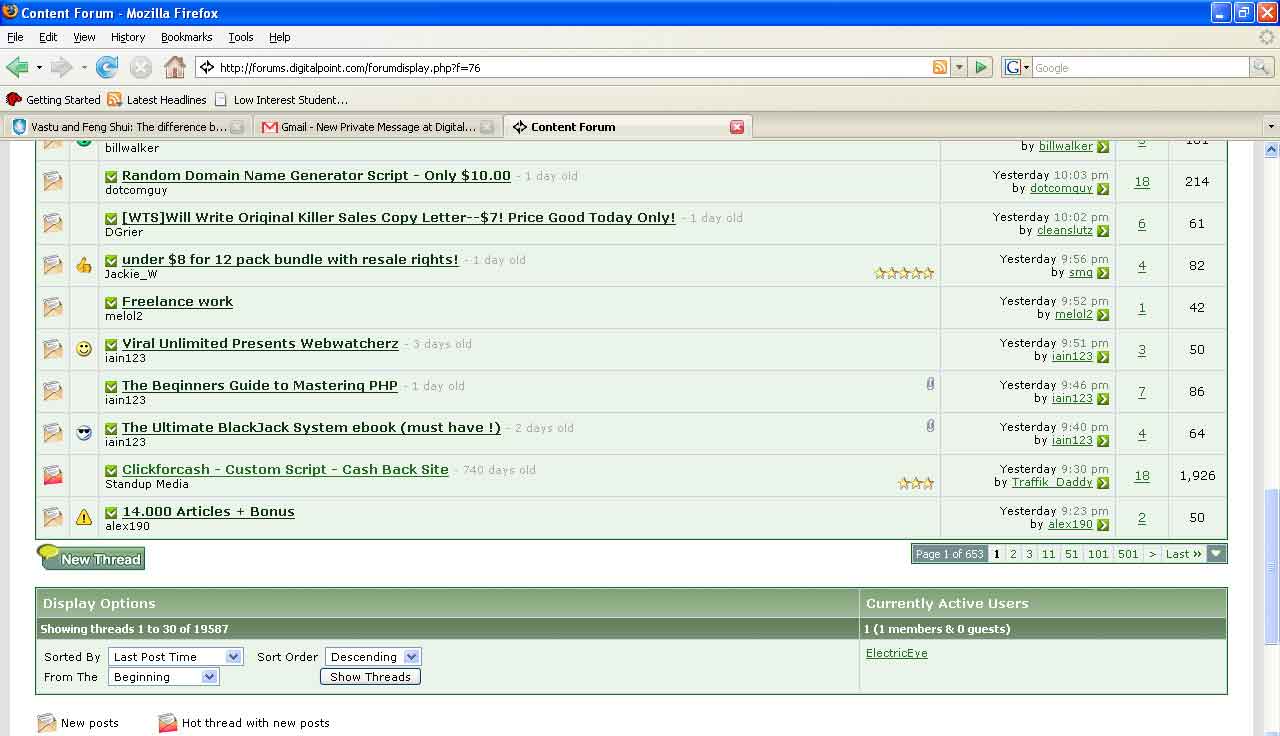Reload the current page

click(107, 68)
